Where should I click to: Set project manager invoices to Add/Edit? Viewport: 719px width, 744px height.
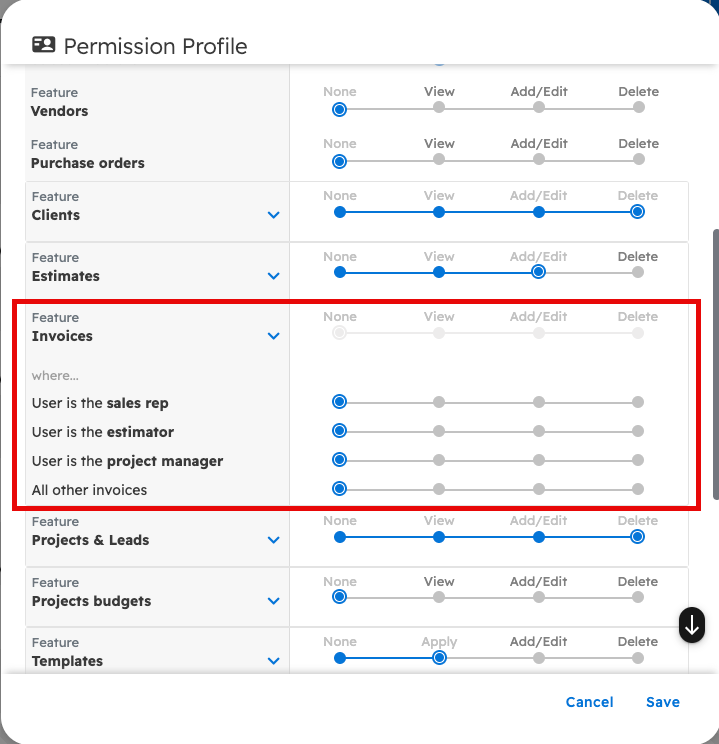tap(539, 460)
